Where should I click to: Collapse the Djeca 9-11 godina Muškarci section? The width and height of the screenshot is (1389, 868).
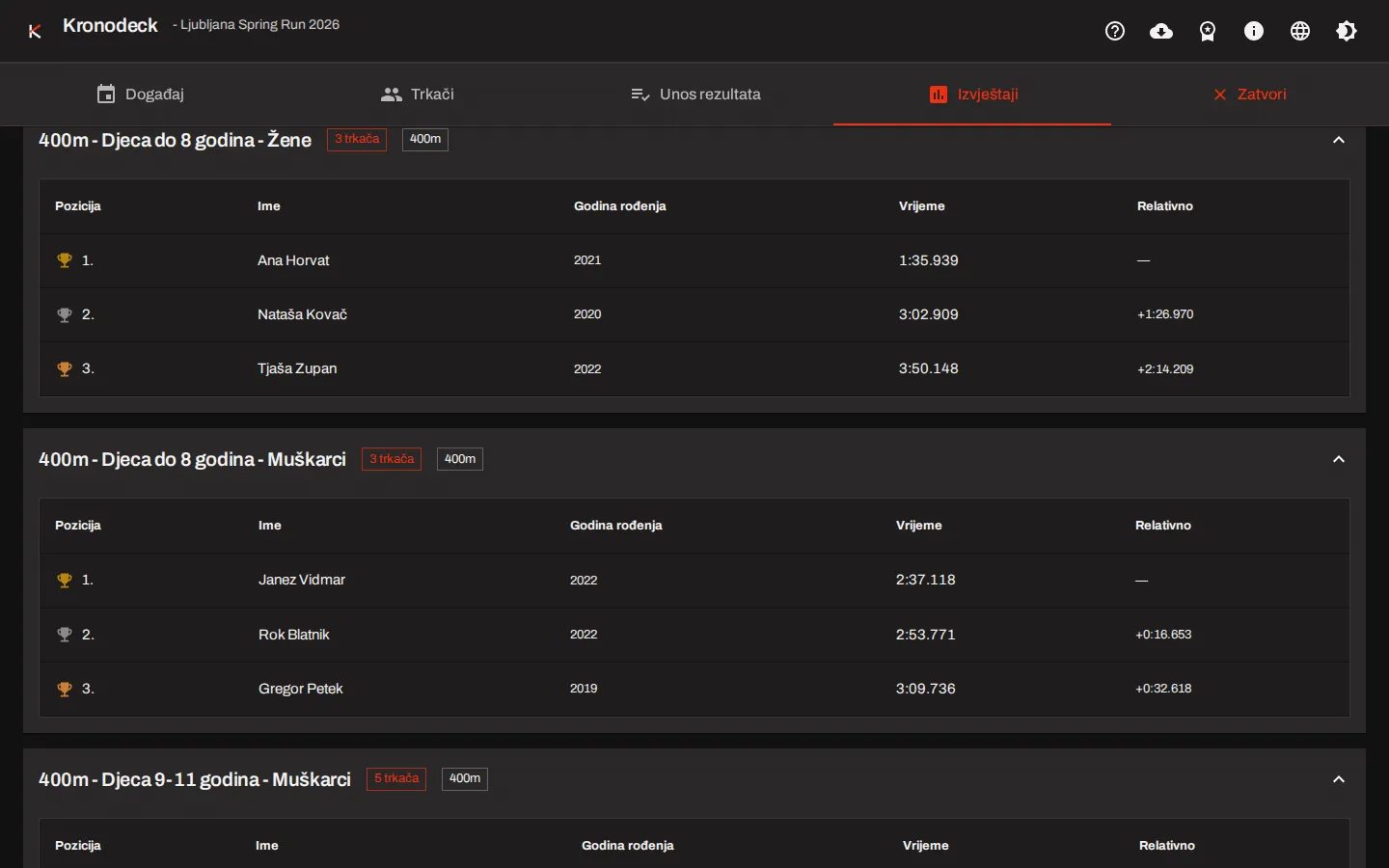point(1339,779)
